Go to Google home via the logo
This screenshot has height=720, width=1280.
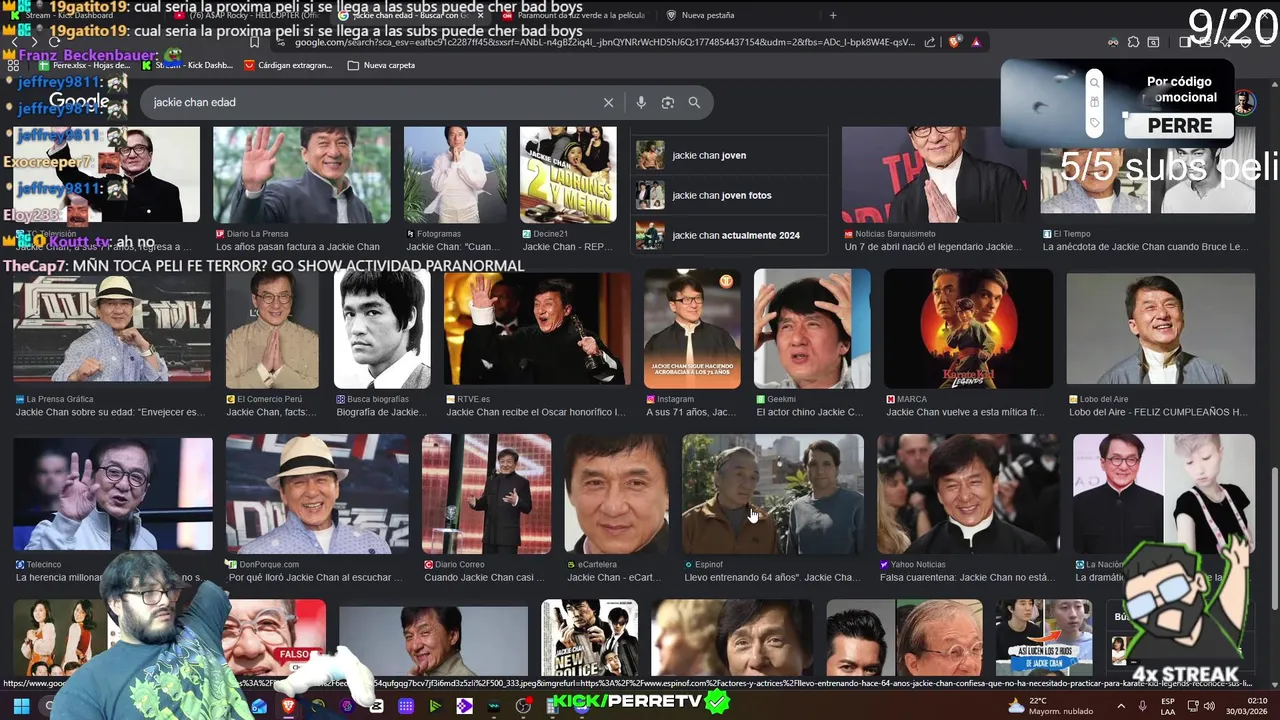(x=79, y=102)
